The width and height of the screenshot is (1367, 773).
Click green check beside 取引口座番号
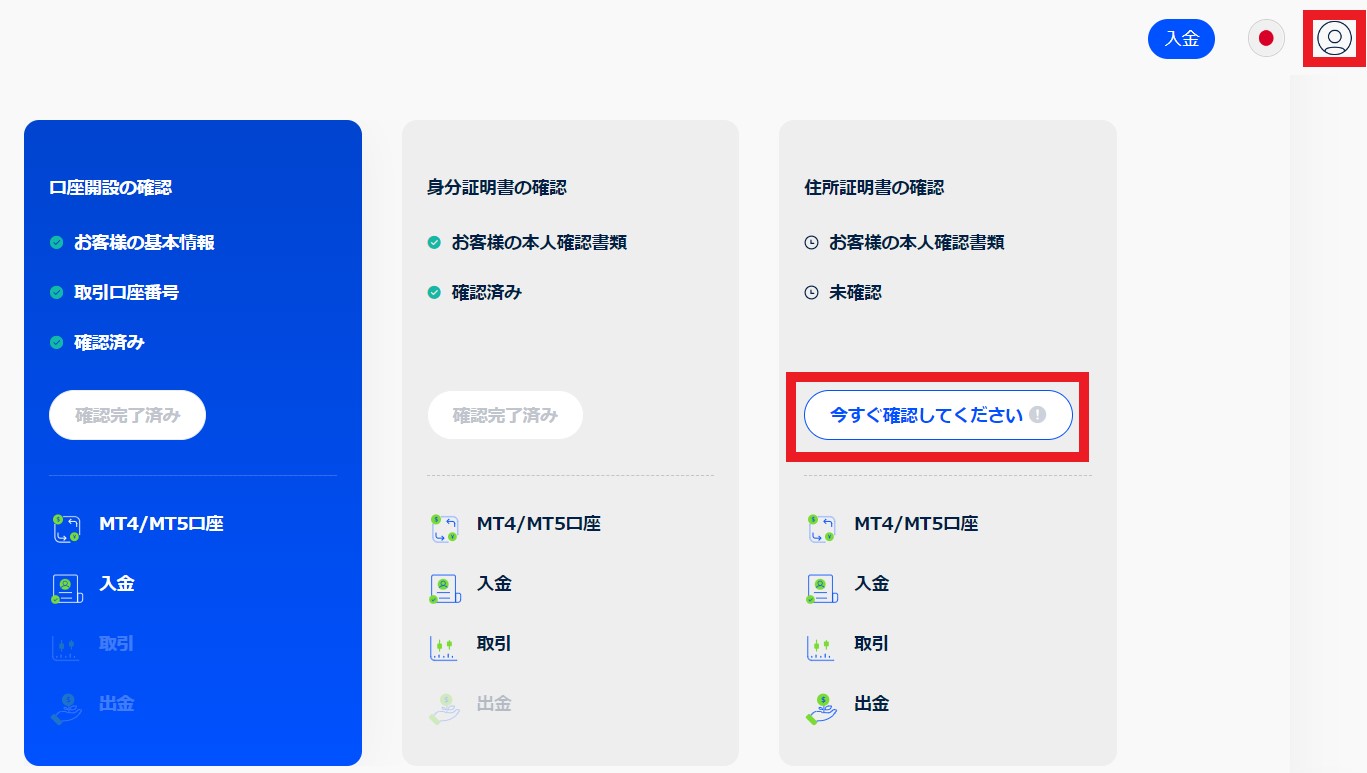57,292
